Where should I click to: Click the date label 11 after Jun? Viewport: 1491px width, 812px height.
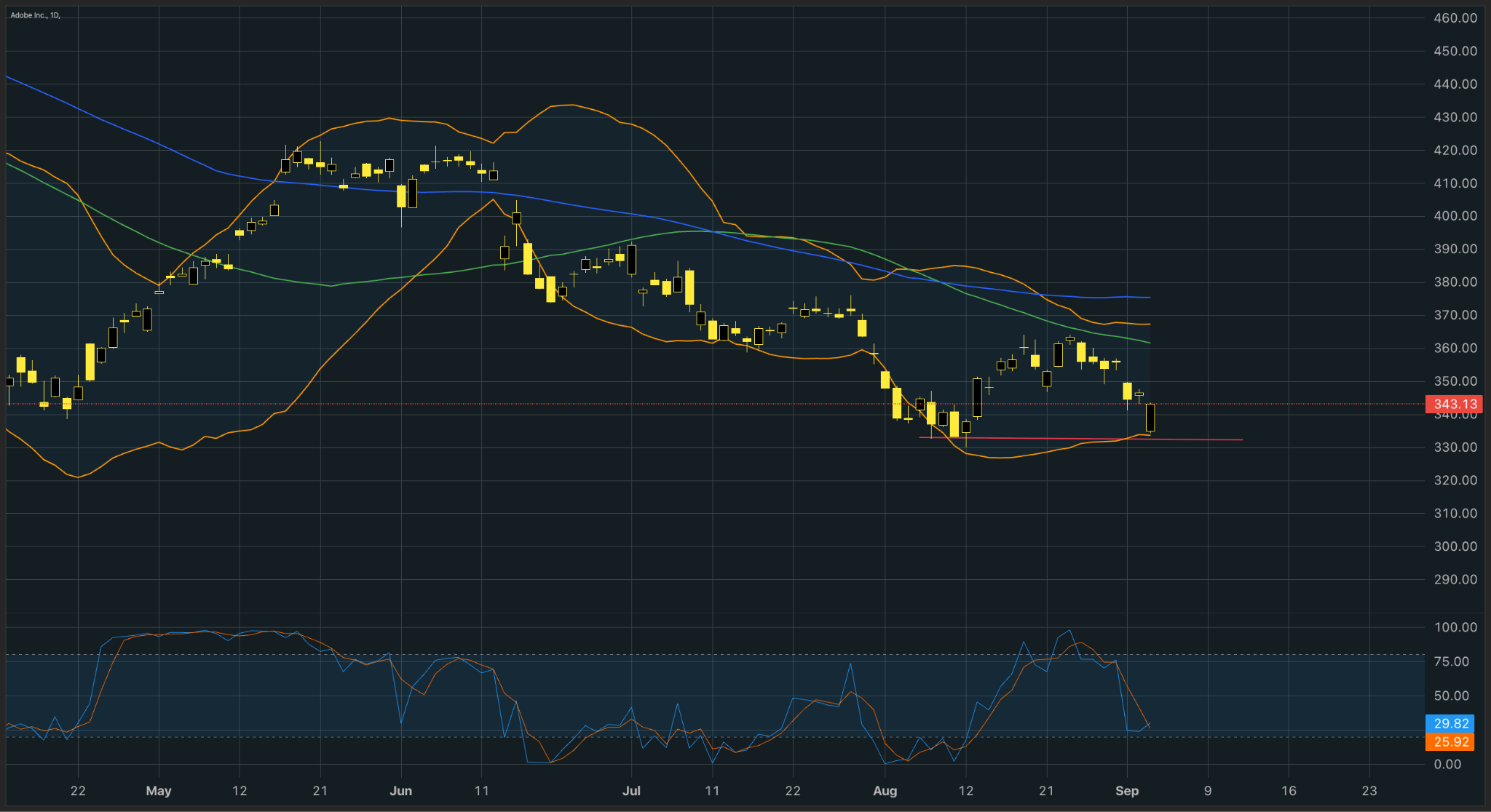click(482, 791)
